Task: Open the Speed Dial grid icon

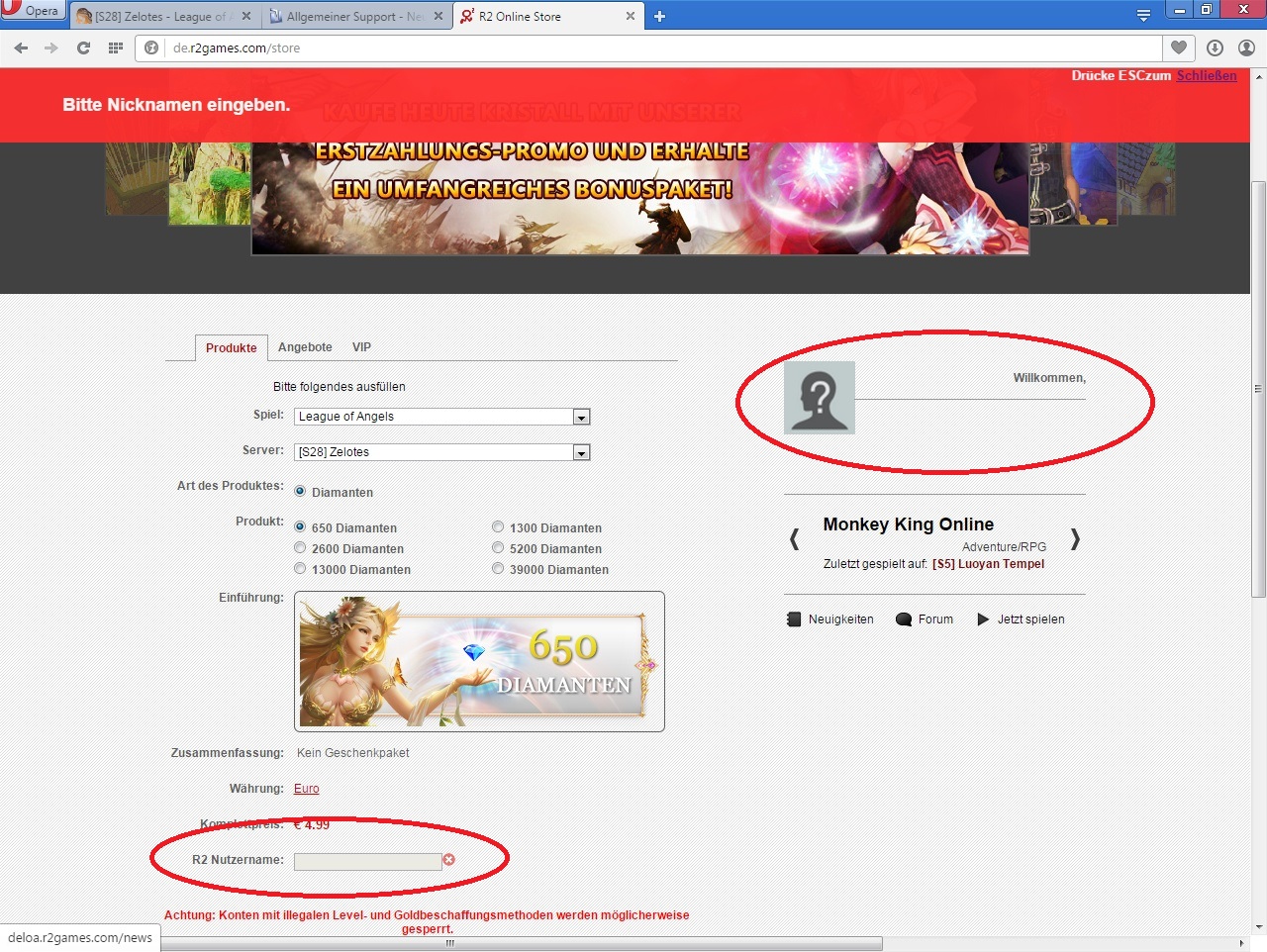Action: click(x=115, y=48)
